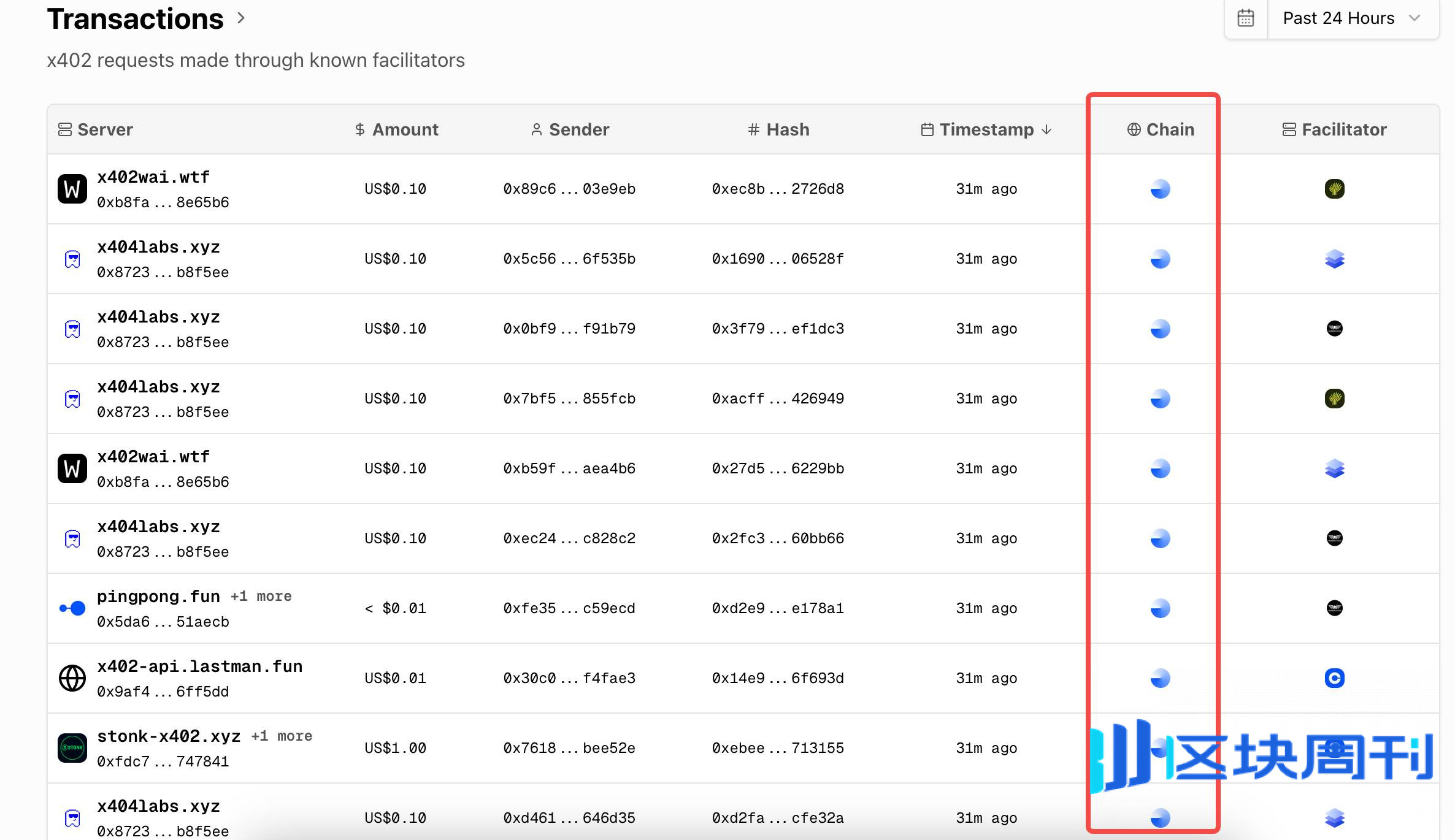The width and height of the screenshot is (1455, 840).
Task: Click the globe icon for x402-api.lastman.fun
Action: point(72,678)
